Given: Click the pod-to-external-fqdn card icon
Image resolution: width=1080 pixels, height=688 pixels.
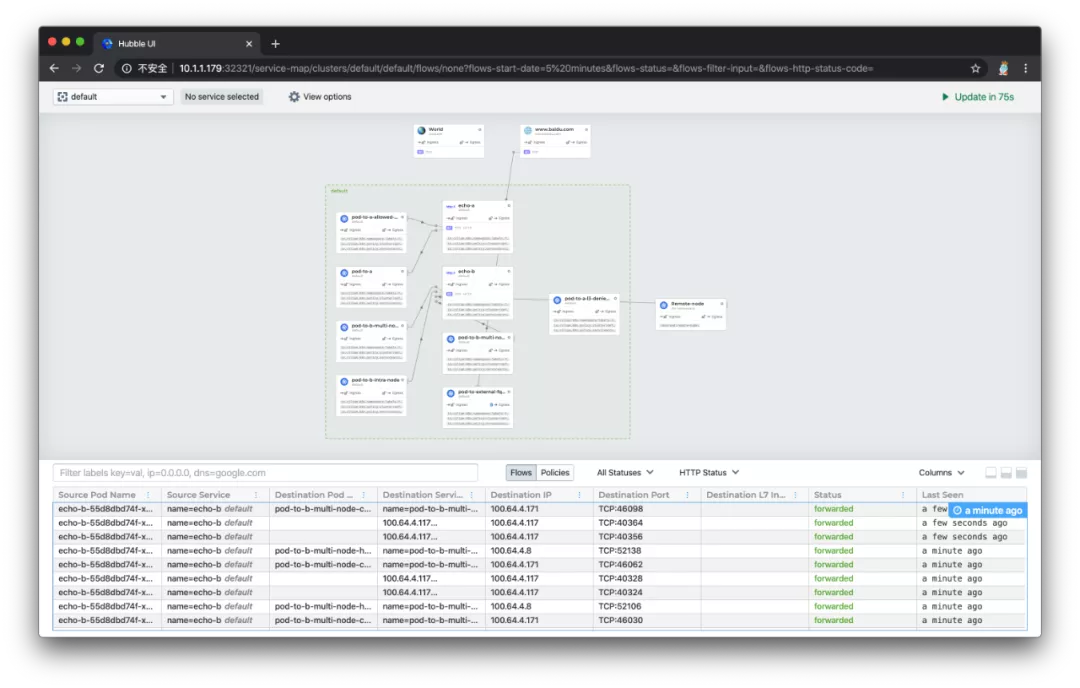Looking at the screenshot, I should [x=450, y=393].
